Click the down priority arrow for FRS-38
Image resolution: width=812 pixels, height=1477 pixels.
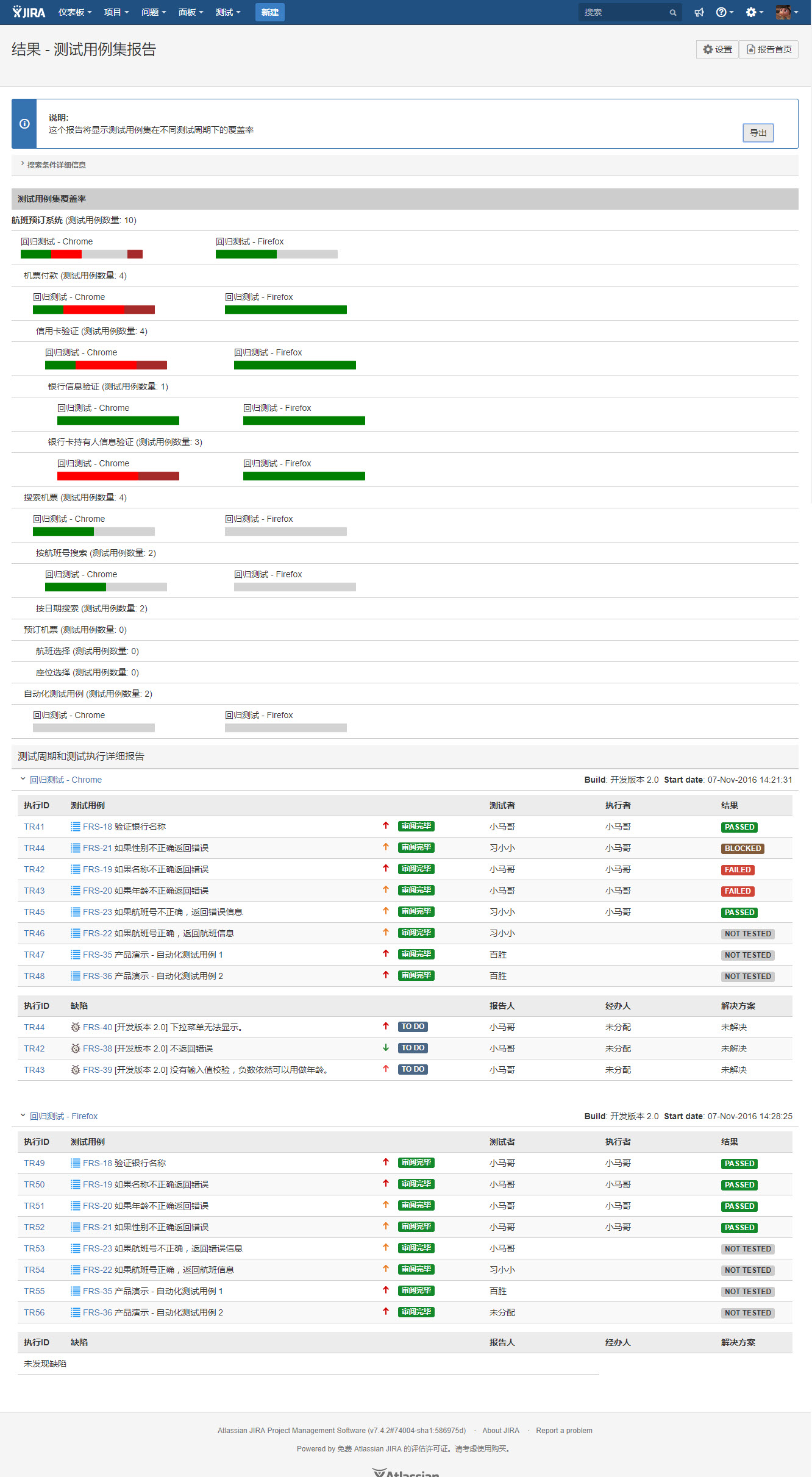386,1048
